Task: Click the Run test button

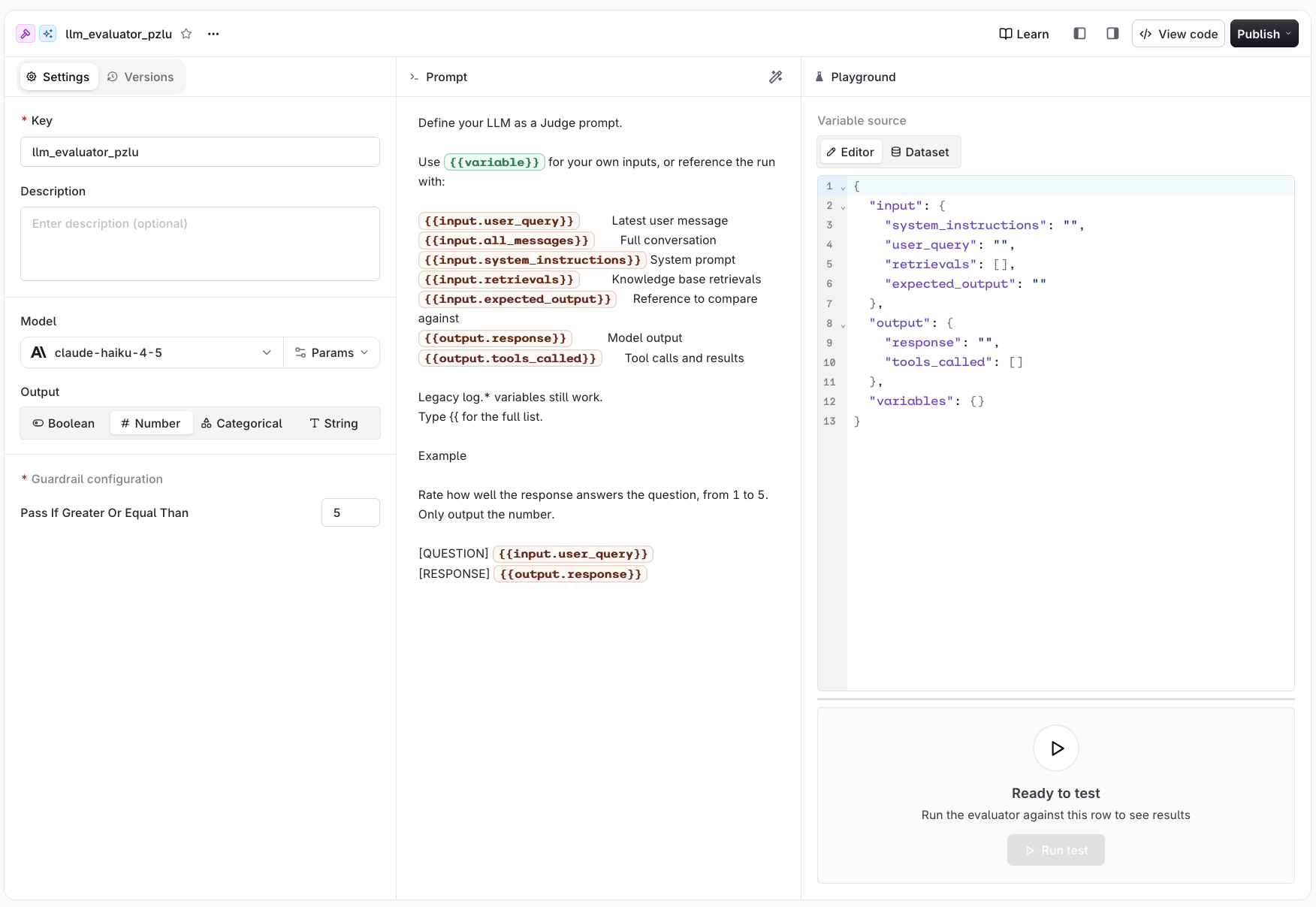Action: click(x=1056, y=850)
